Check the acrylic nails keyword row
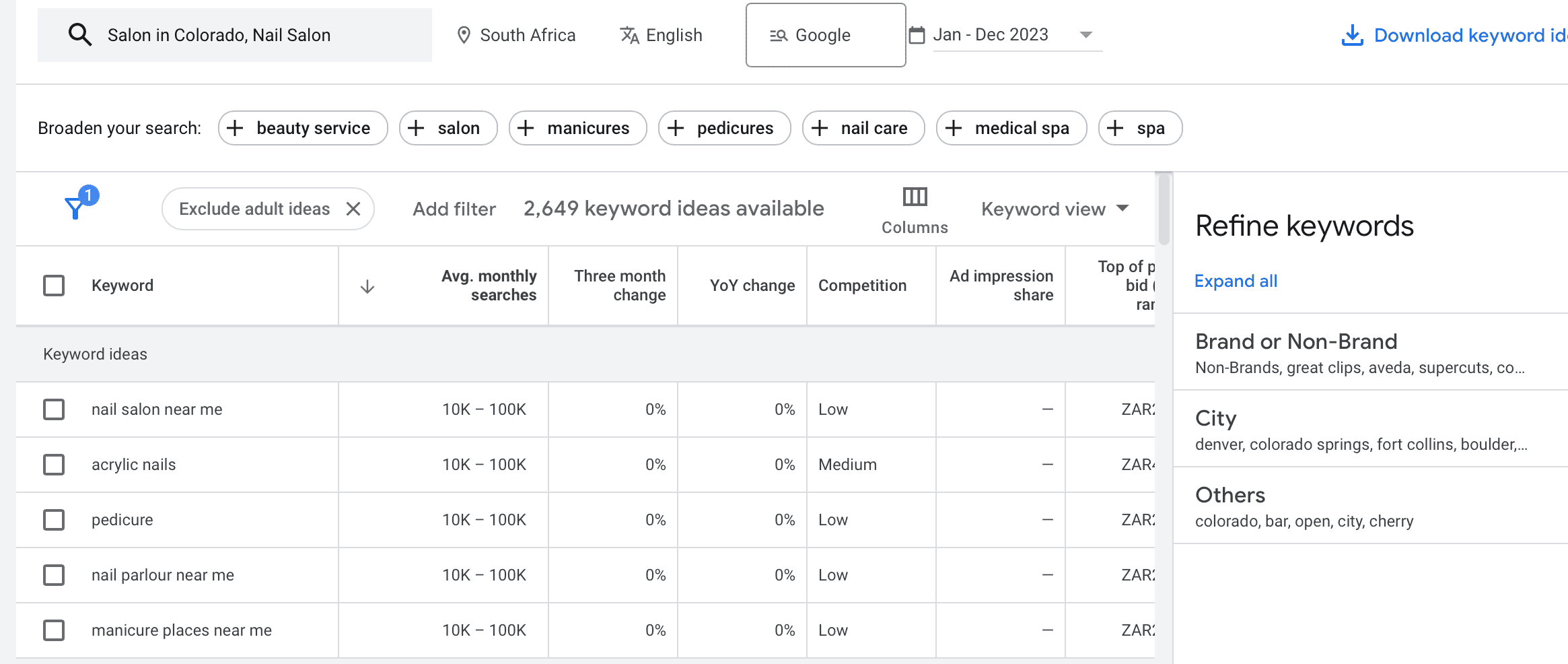Viewport: 1568px width, 664px height. [54, 464]
